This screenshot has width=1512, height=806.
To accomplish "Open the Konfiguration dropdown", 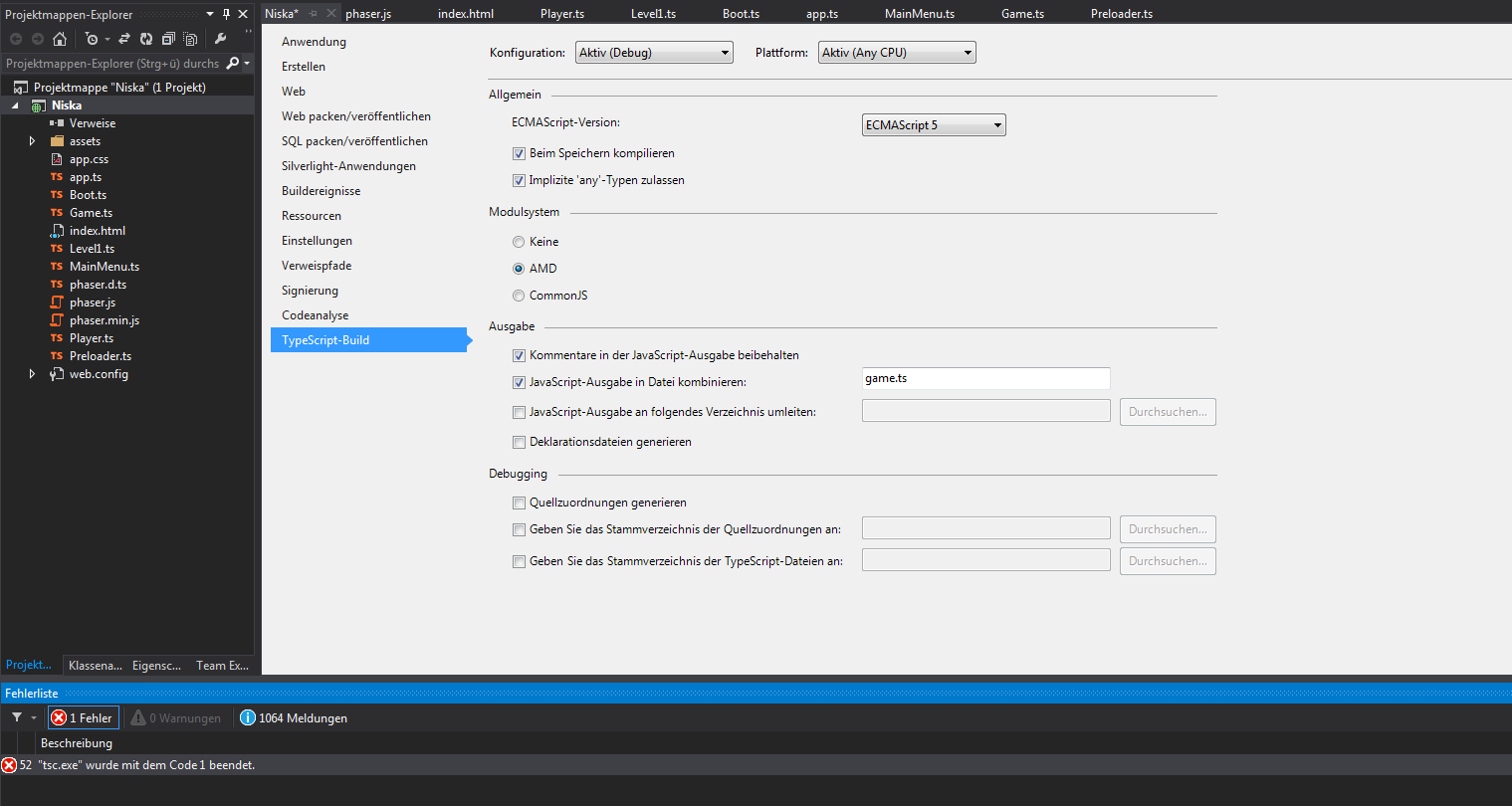I will (654, 53).
